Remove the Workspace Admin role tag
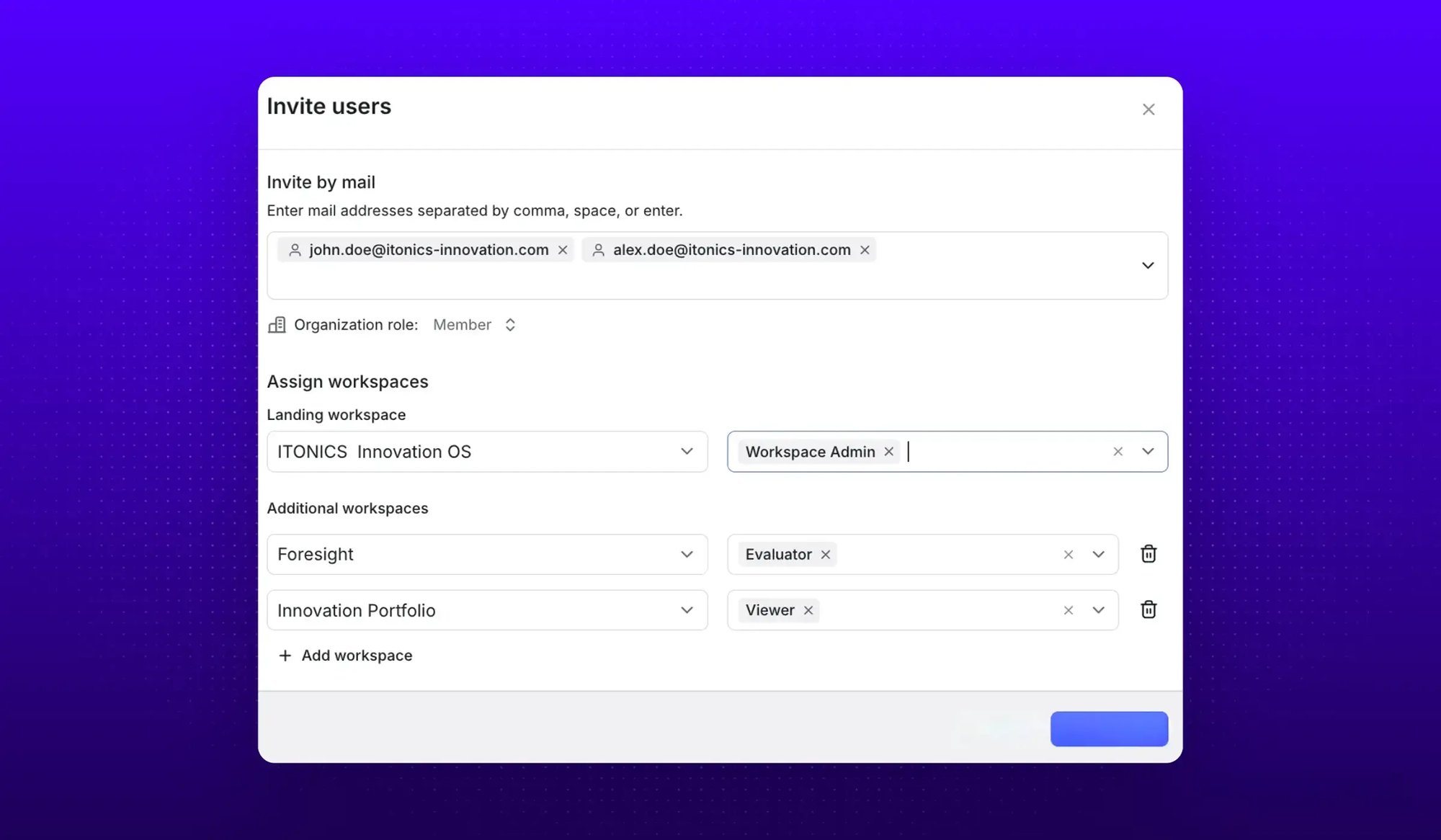 pyautogui.click(x=889, y=452)
